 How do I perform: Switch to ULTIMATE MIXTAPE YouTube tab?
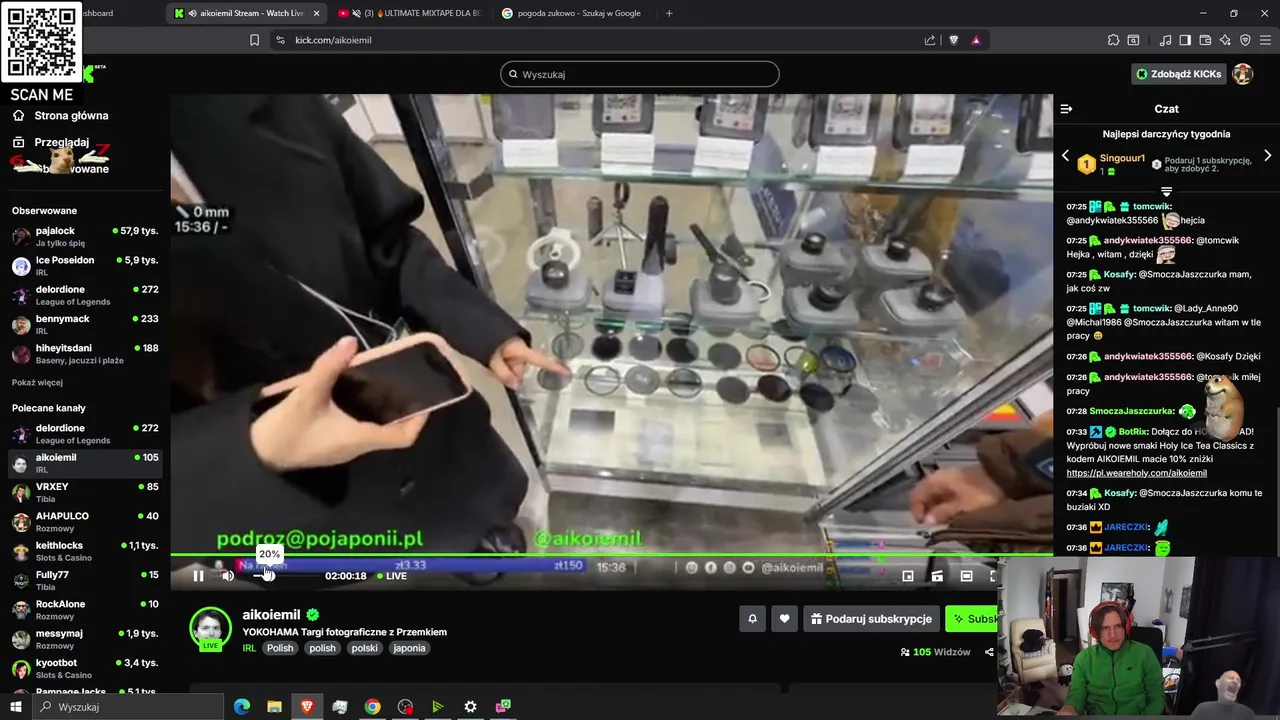tap(408, 13)
